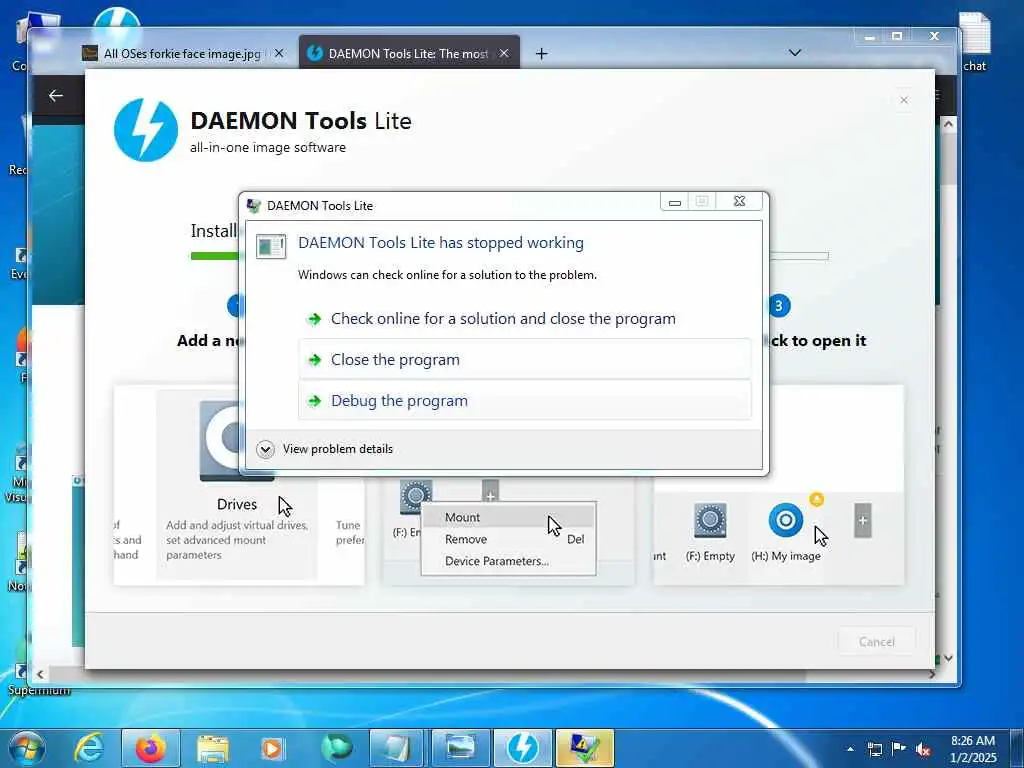Click the gray sheet taskbar icon
This screenshot has height=768, width=1024.
pos(397,748)
